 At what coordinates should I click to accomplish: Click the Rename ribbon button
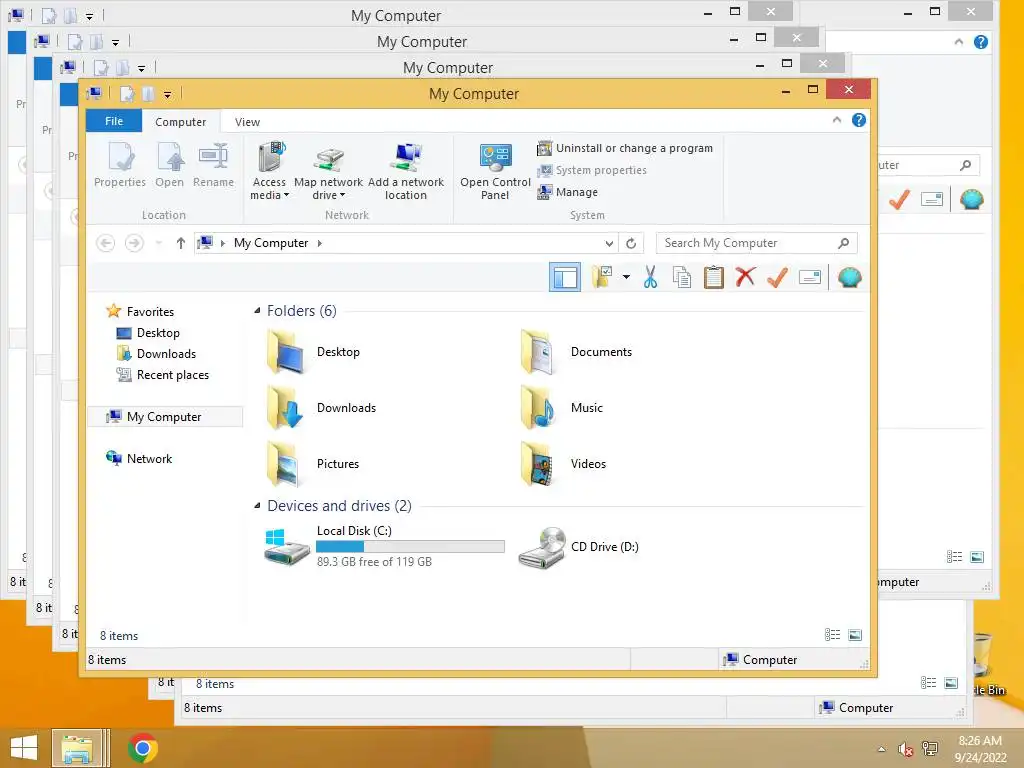coord(214,166)
